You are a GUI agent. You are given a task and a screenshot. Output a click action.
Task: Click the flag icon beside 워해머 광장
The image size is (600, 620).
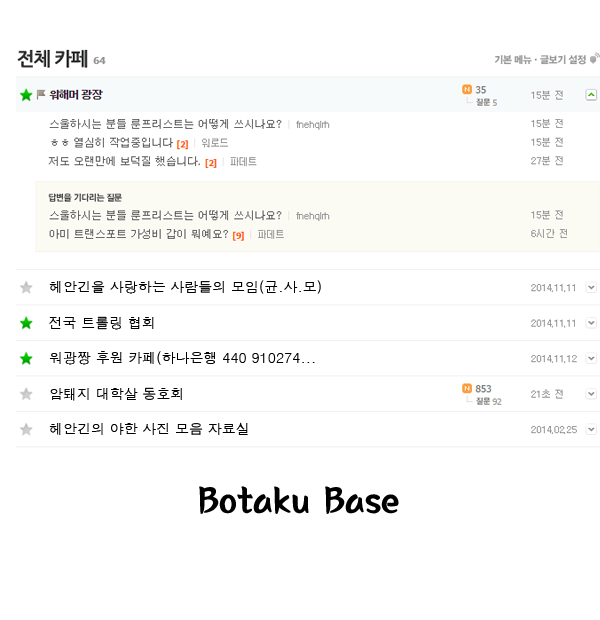(x=41, y=94)
